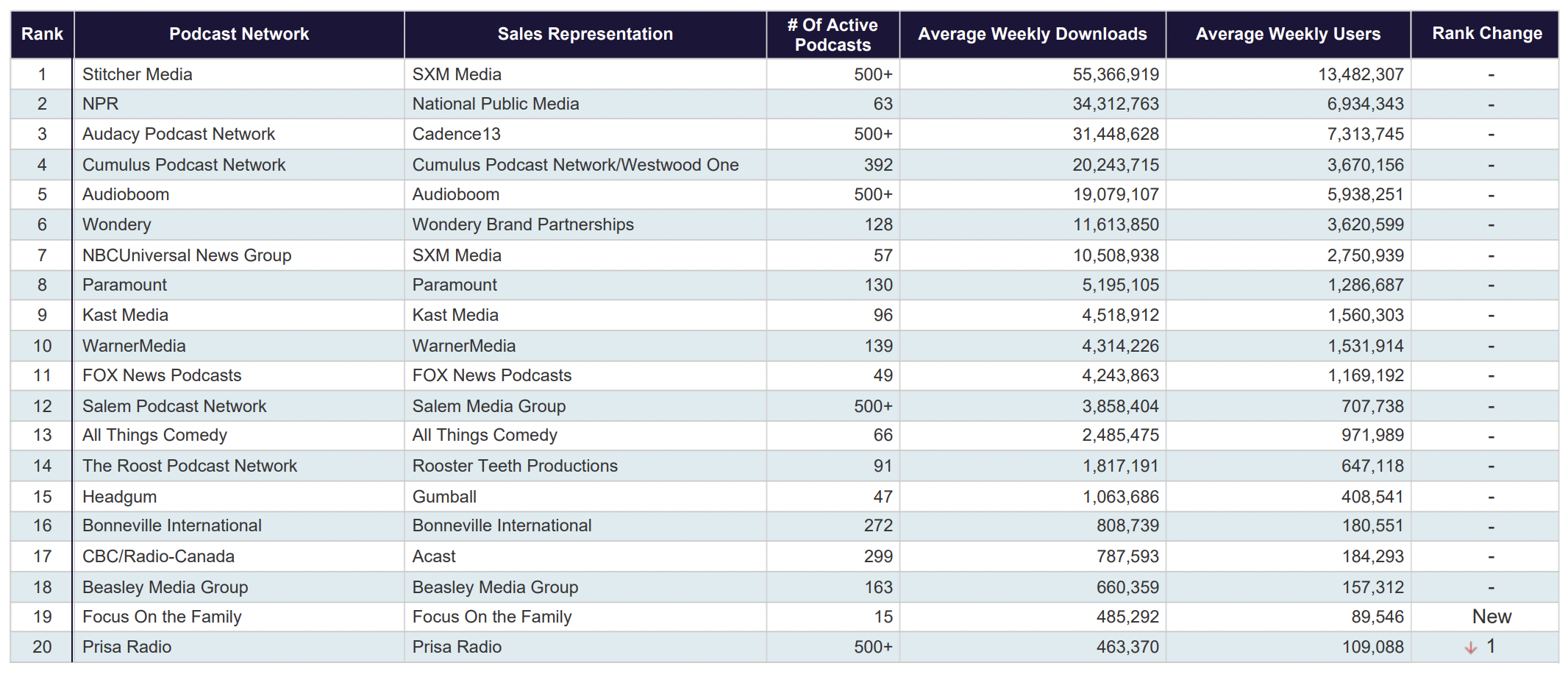Sort by Average Weekly Users header
The height and width of the screenshot is (677, 1568).
1287,34
